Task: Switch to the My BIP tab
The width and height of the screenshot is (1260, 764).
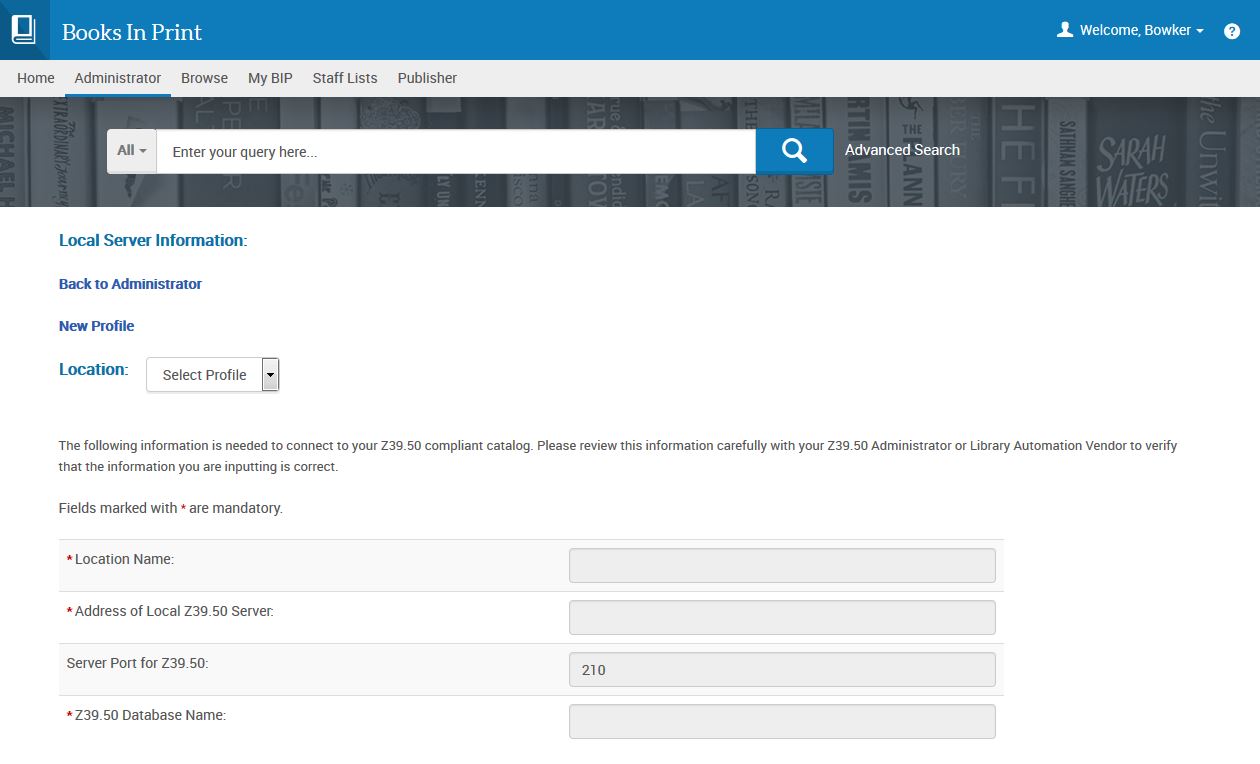Action: coord(270,78)
